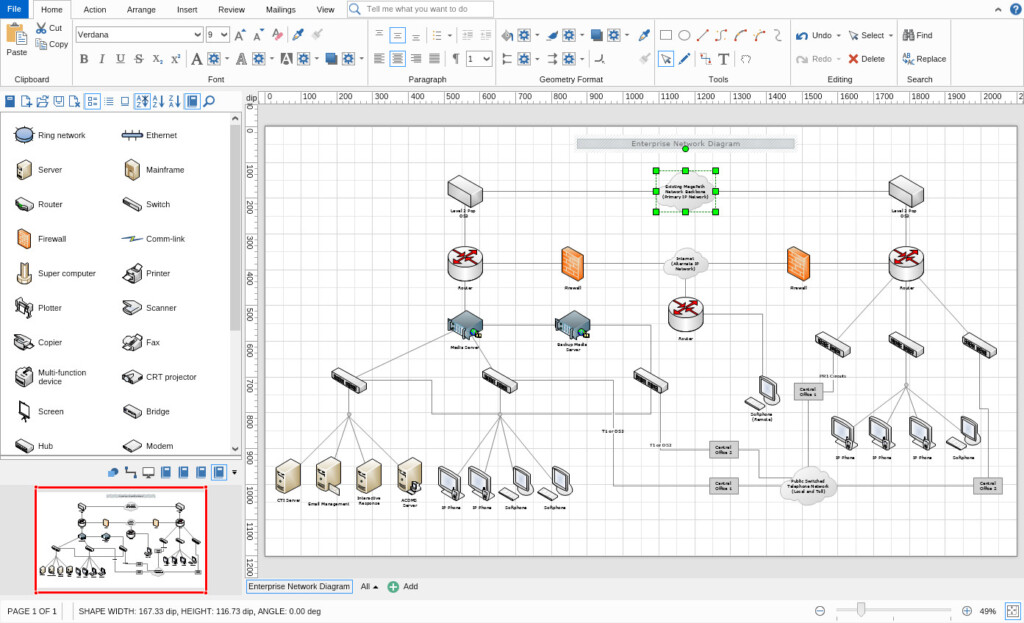This screenshot has height=623, width=1024.
Task: Switch to the Arrange ribbon tab
Action: pos(141,9)
